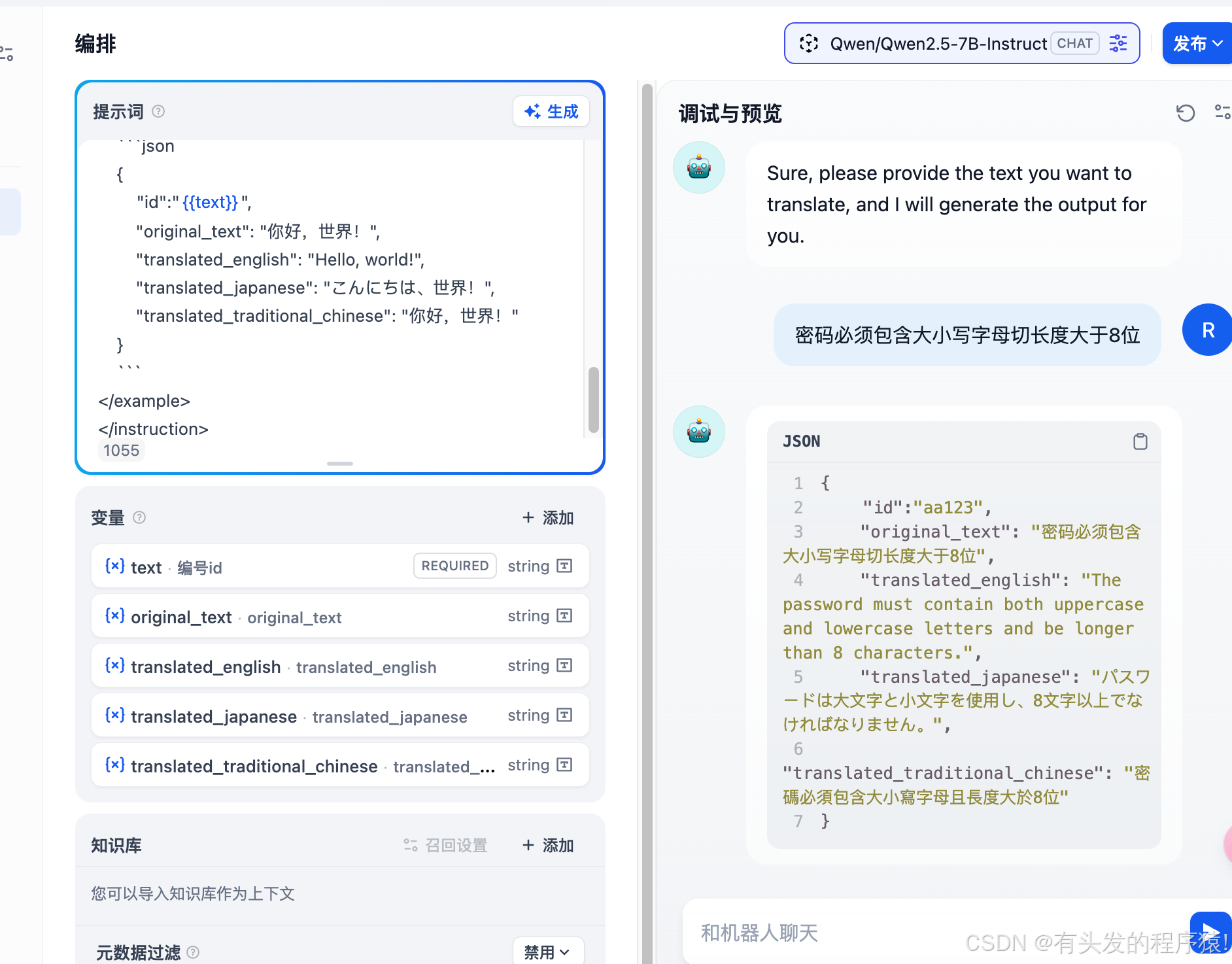Screen dimensions: 1232x964
Task: Click string type icon of translated_english
Action: [x=564, y=665]
